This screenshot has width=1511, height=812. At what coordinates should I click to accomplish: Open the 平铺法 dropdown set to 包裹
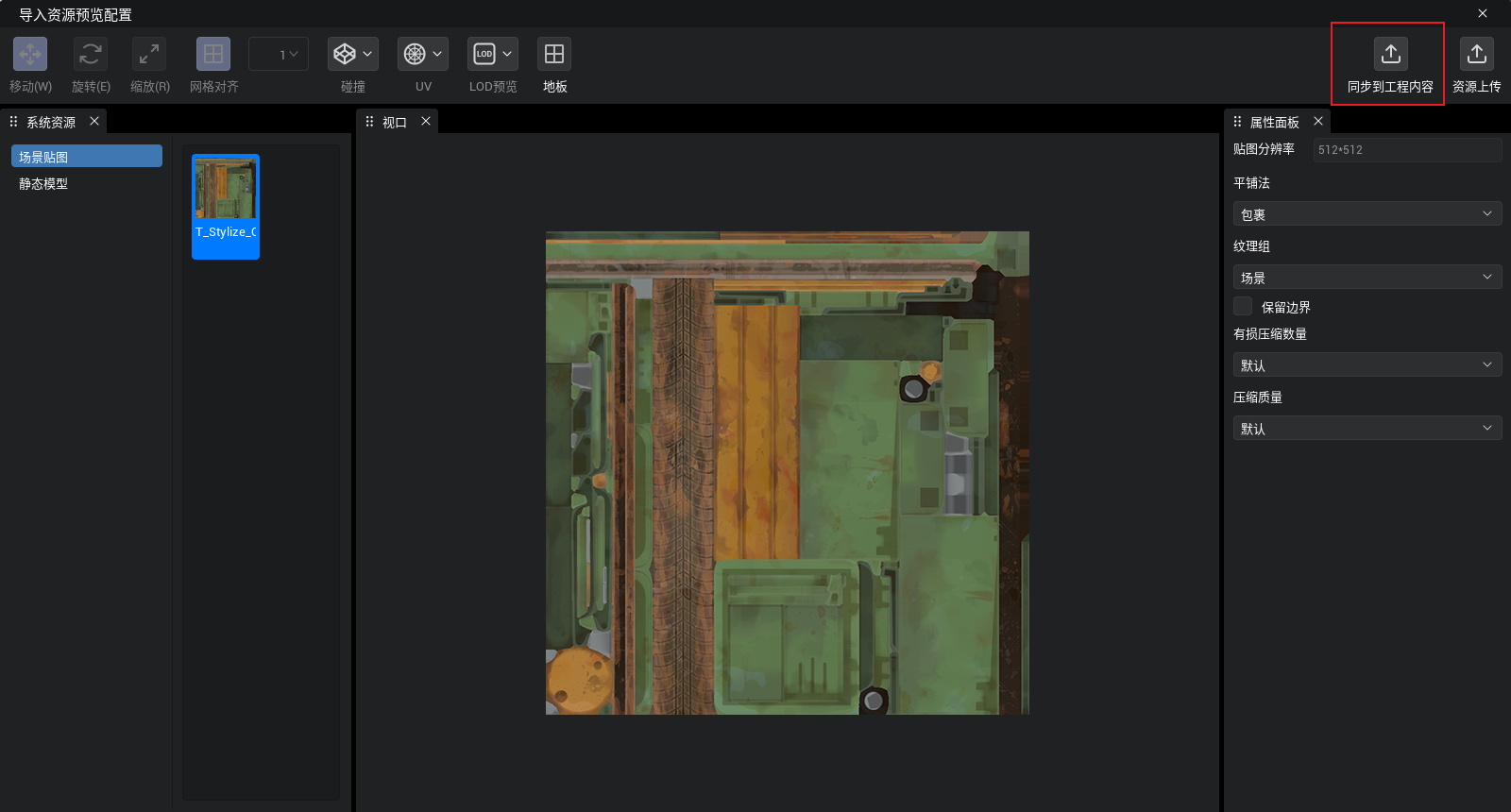(x=1367, y=213)
